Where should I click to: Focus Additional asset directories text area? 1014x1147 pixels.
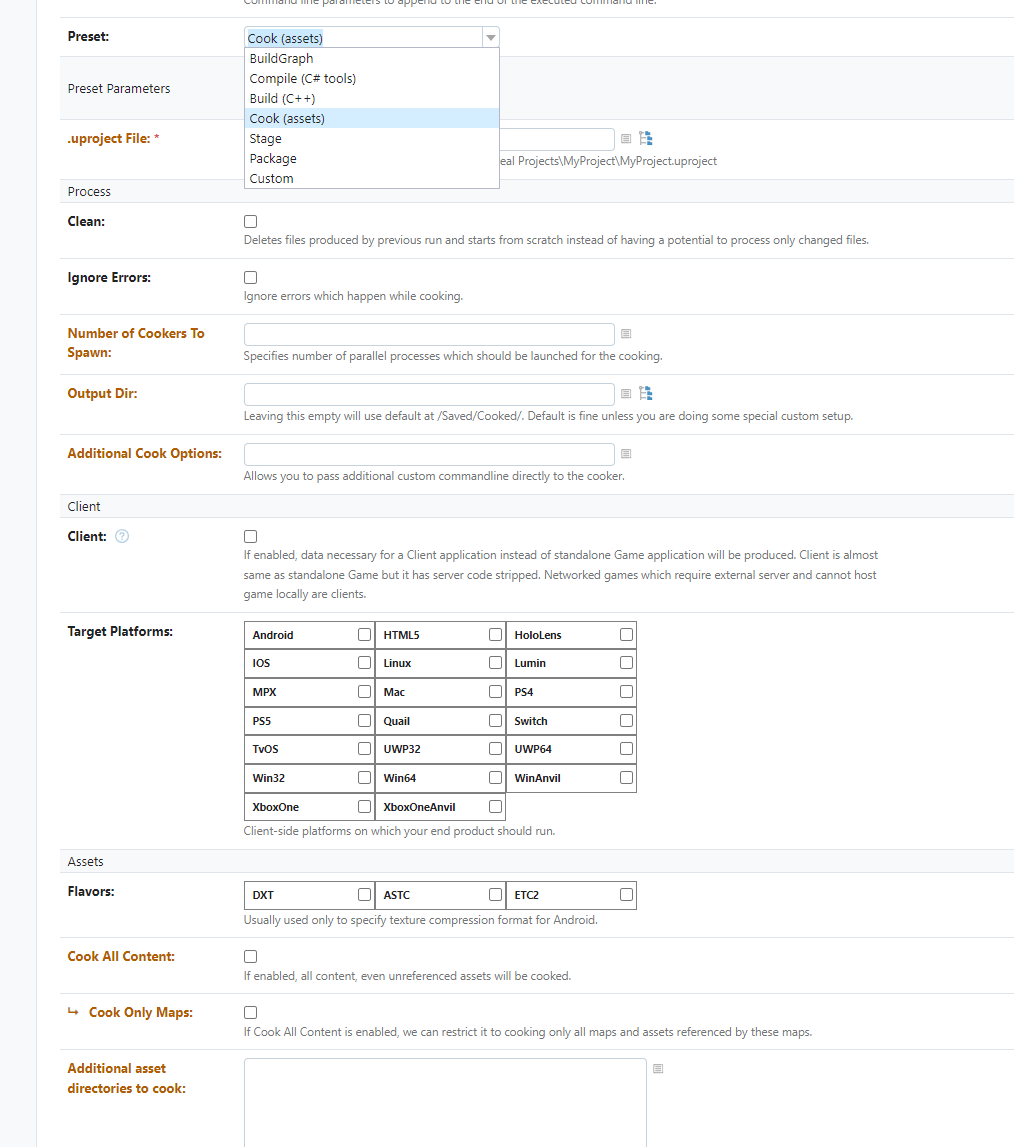[446, 1102]
